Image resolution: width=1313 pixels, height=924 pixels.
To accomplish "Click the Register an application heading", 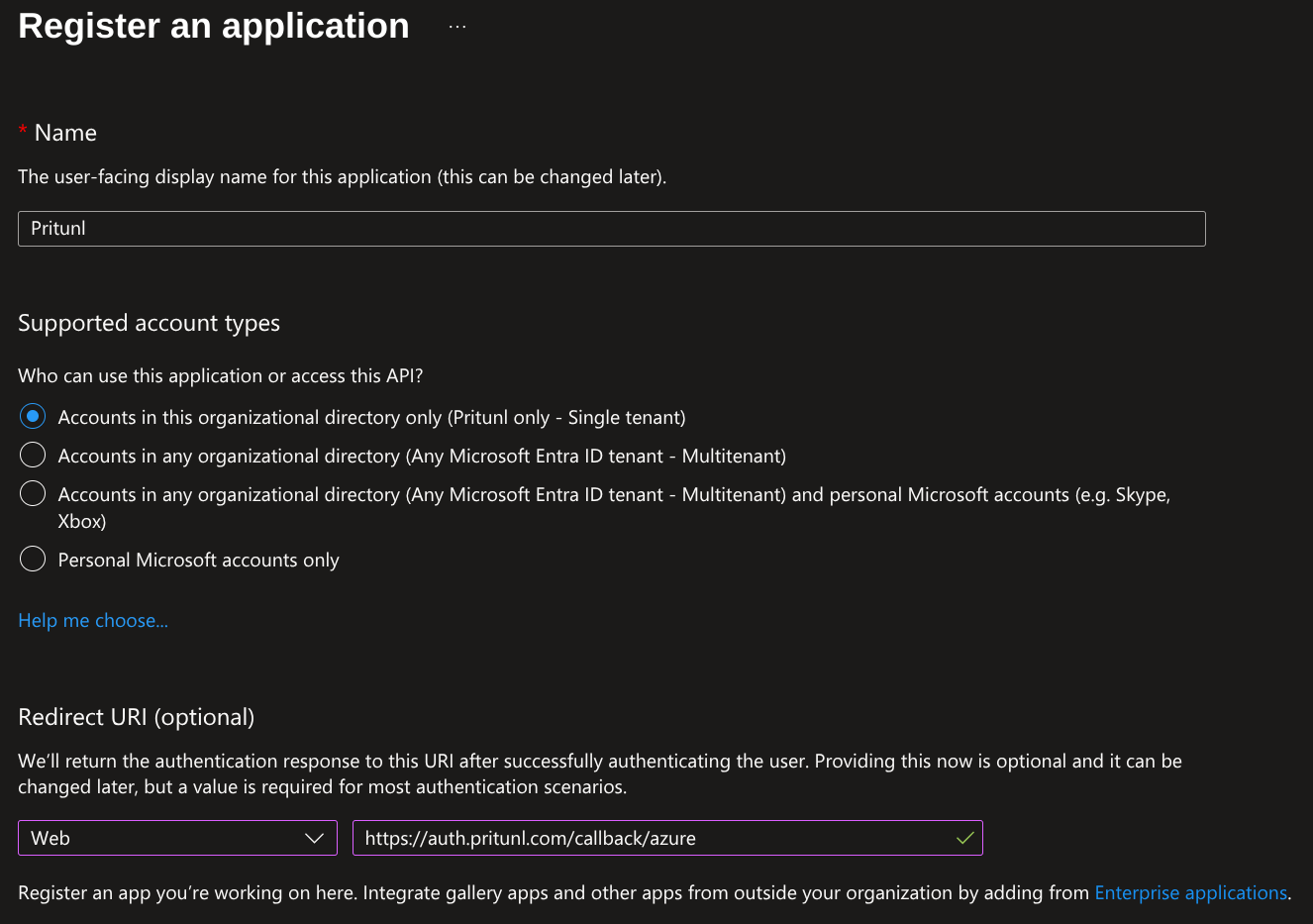I will pyautogui.click(x=214, y=26).
